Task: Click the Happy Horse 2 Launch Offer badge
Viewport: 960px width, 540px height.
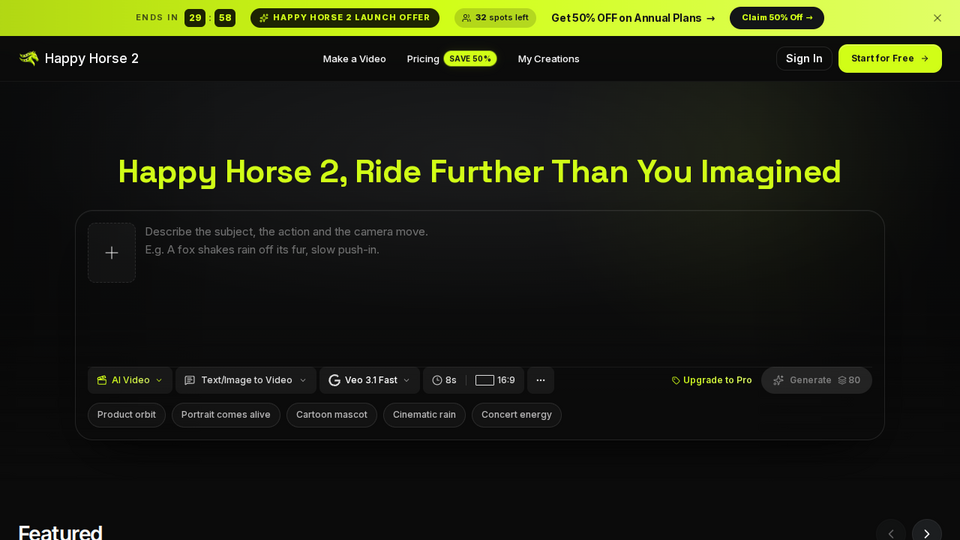Action: (345, 18)
